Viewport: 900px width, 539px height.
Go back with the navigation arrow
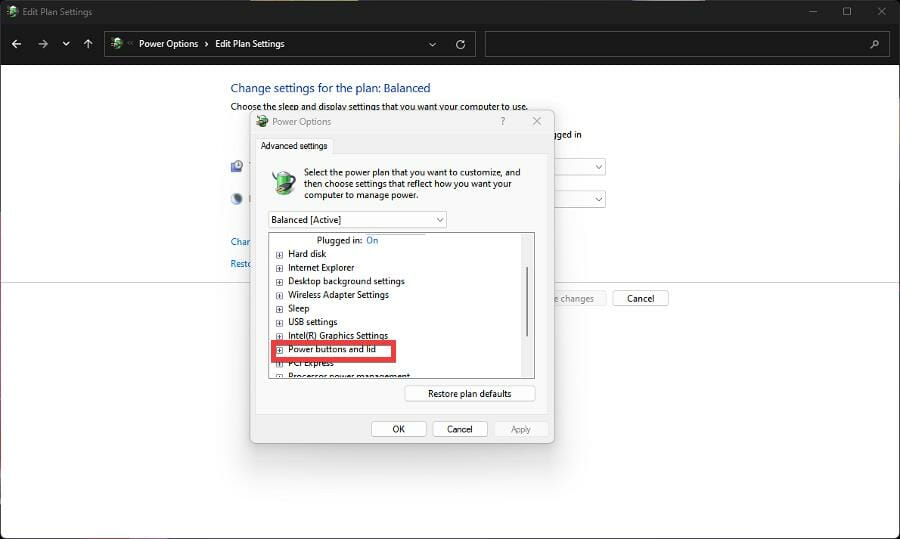pos(17,44)
